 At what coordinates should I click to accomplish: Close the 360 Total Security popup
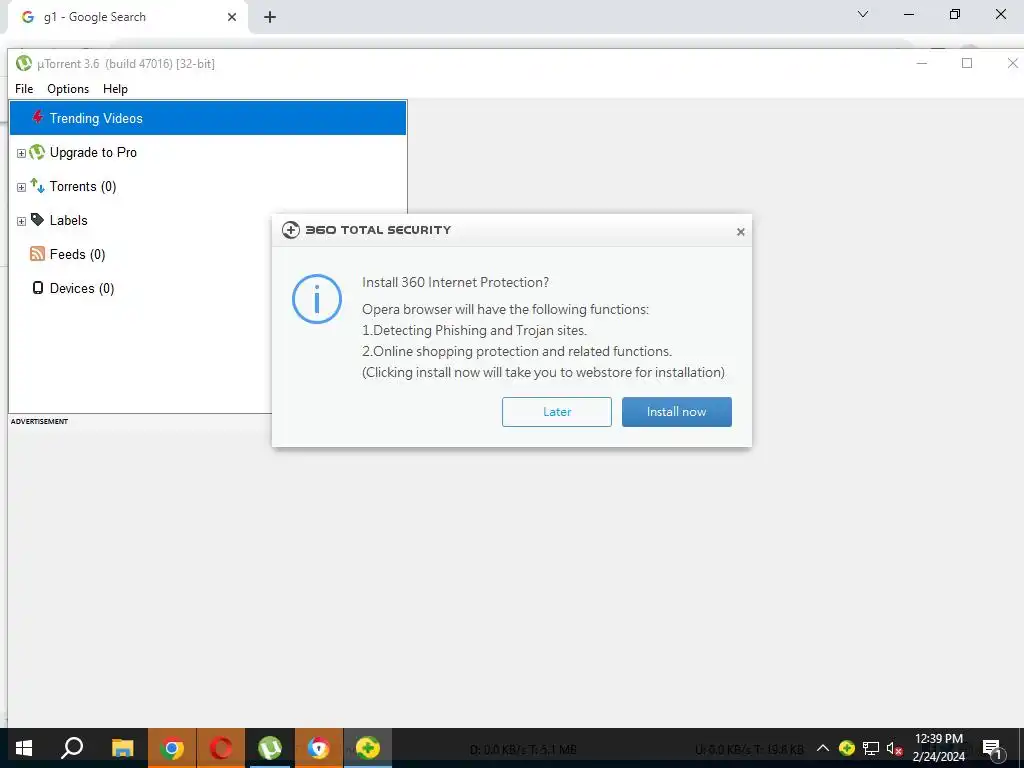click(x=741, y=232)
